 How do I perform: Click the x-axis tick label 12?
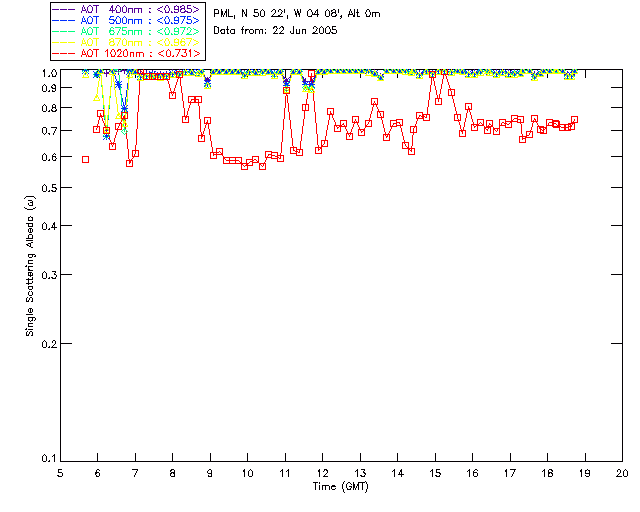[322, 473]
